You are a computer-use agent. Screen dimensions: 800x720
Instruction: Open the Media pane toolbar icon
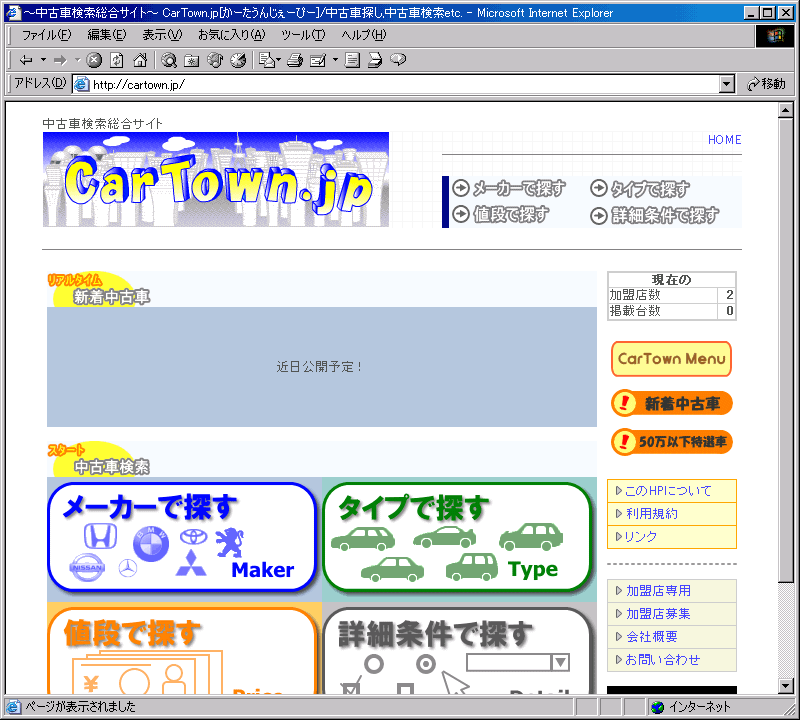click(215, 60)
